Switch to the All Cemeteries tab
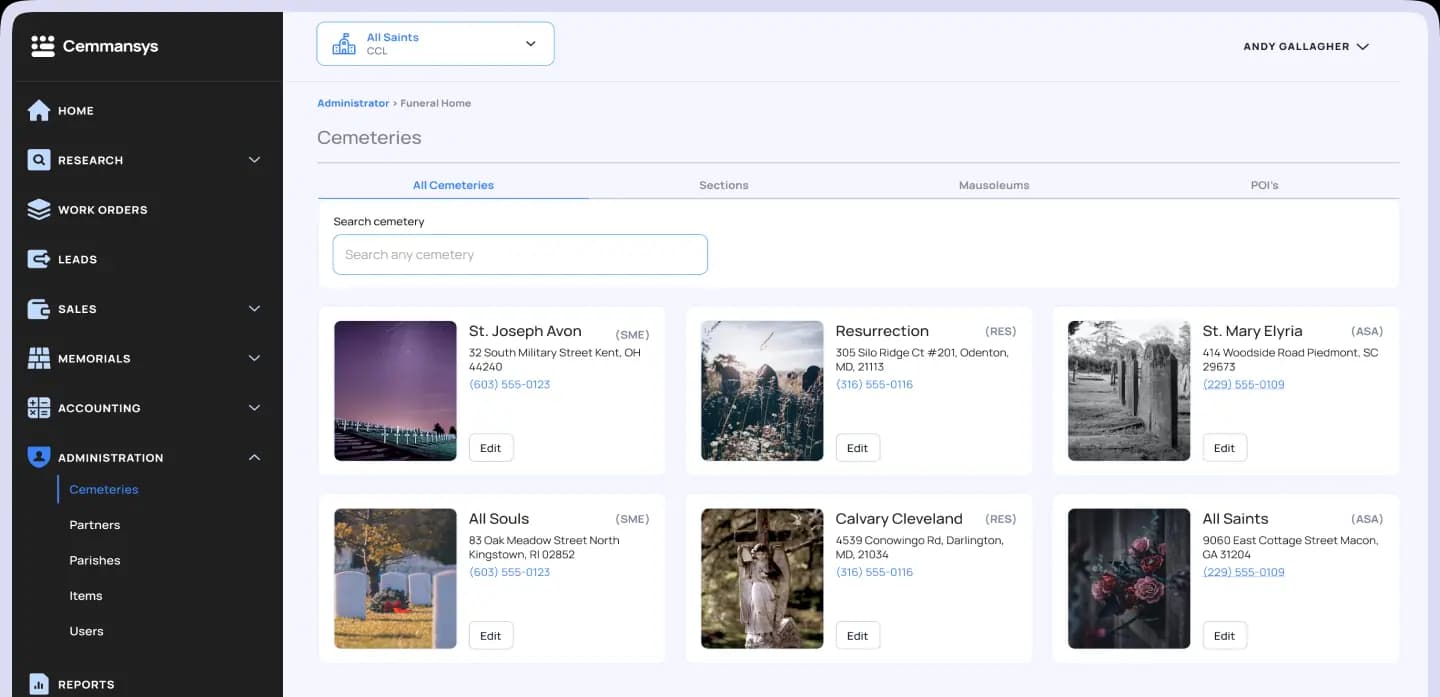 point(453,185)
